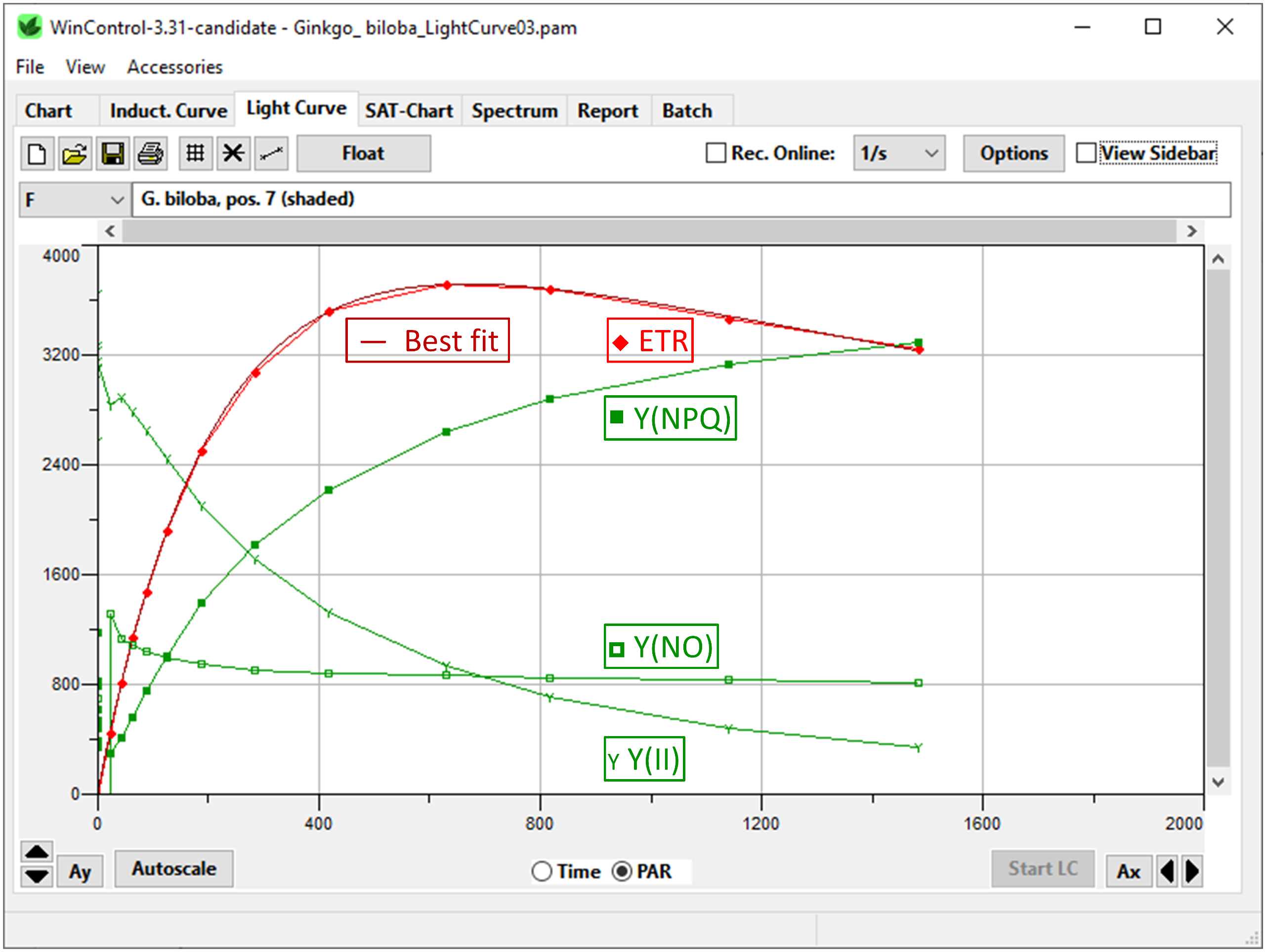This screenshot has width=1265, height=952.
Task: Save the light curve with the diskette icon
Action: 113,153
